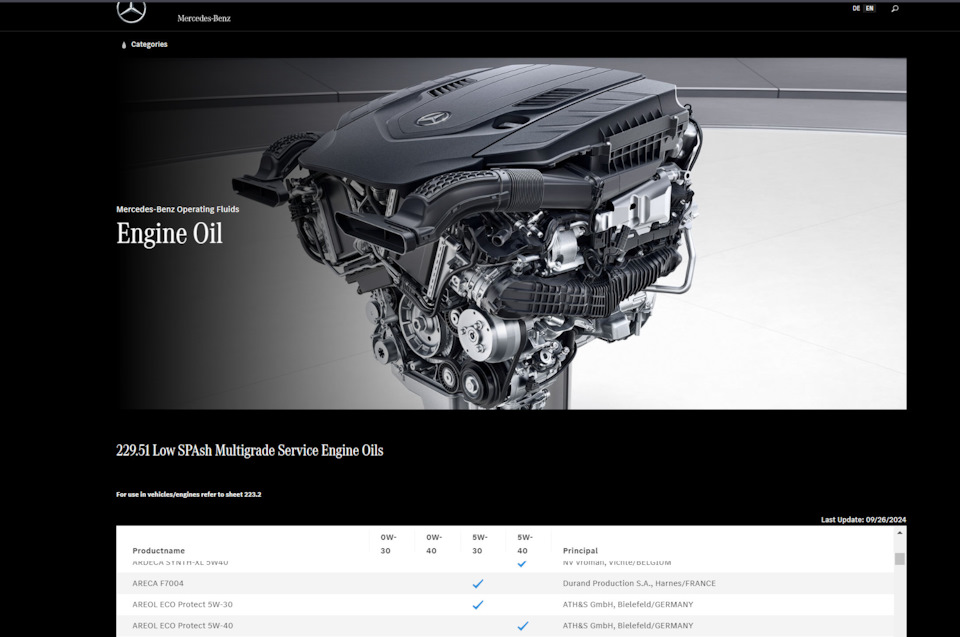
Task: Click the Principal column header
Action: coord(580,551)
